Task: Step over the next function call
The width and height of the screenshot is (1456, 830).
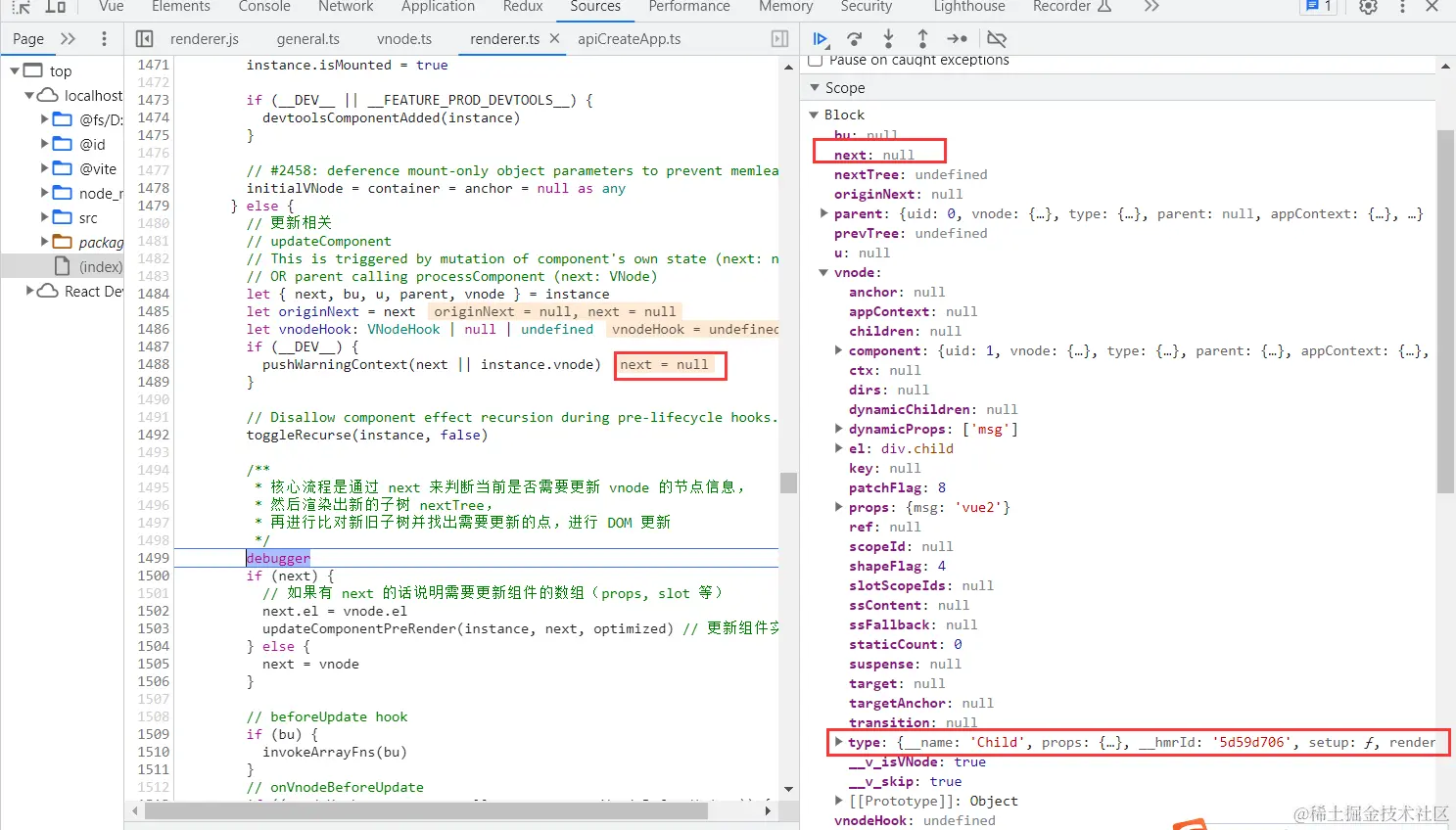Action: [855, 39]
